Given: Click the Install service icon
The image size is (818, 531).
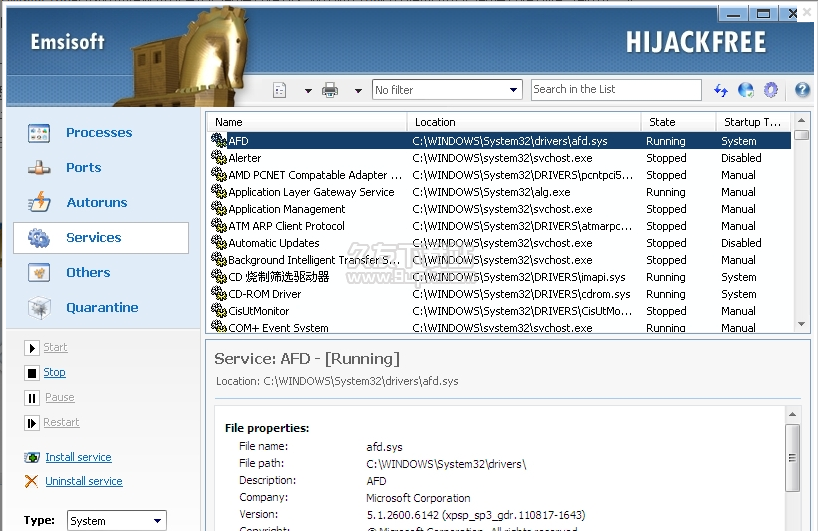Looking at the screenshot, I should (x=32, y=458).
